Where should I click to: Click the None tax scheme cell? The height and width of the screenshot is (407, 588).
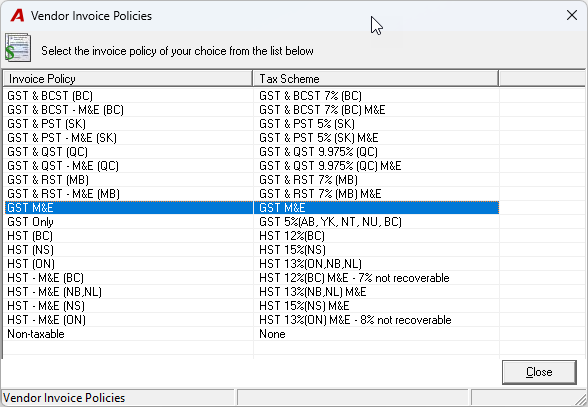coord(272,334)
